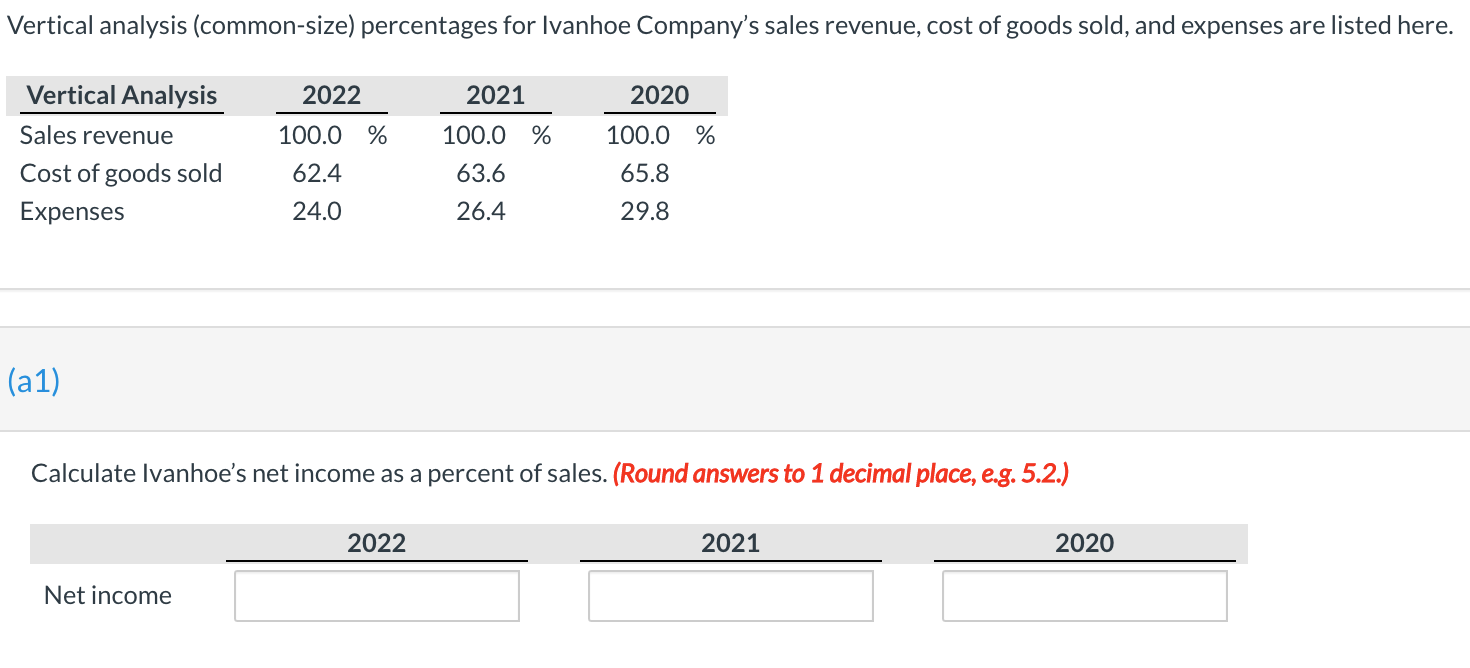
Task: Select the 2022 header in the answer table
Action: [x=377, y=543]
